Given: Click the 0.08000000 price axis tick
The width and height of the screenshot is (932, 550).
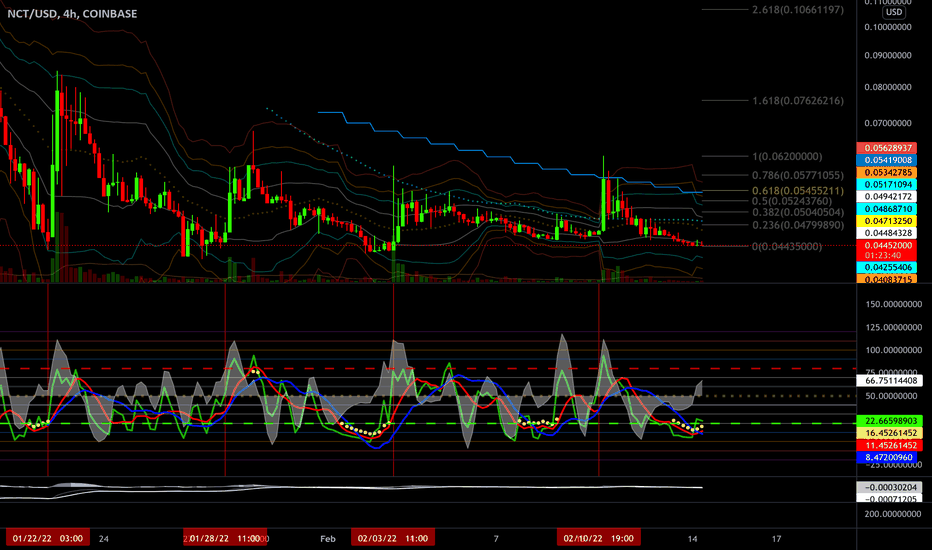Looking at the screenshot, I should click(888, 87).
